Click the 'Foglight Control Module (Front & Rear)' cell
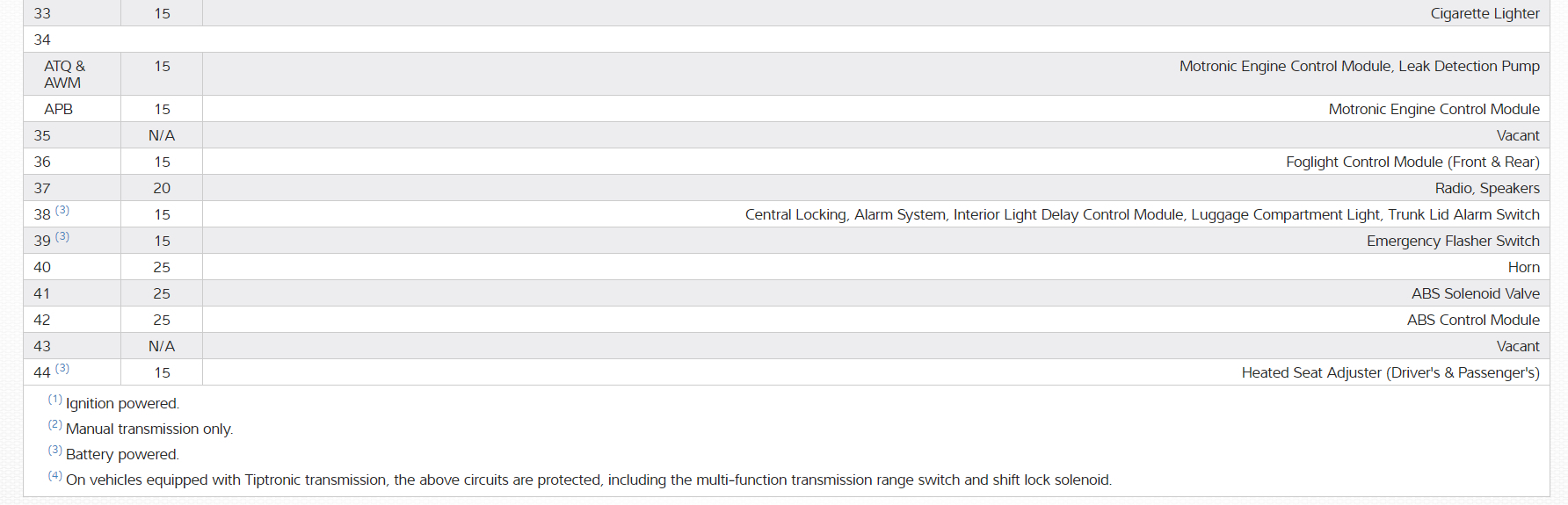 click(1412, 162)
